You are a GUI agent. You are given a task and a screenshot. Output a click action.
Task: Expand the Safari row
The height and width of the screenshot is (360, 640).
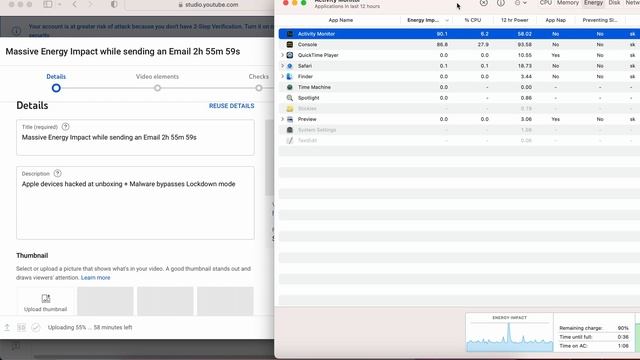(x=282, y=66)
